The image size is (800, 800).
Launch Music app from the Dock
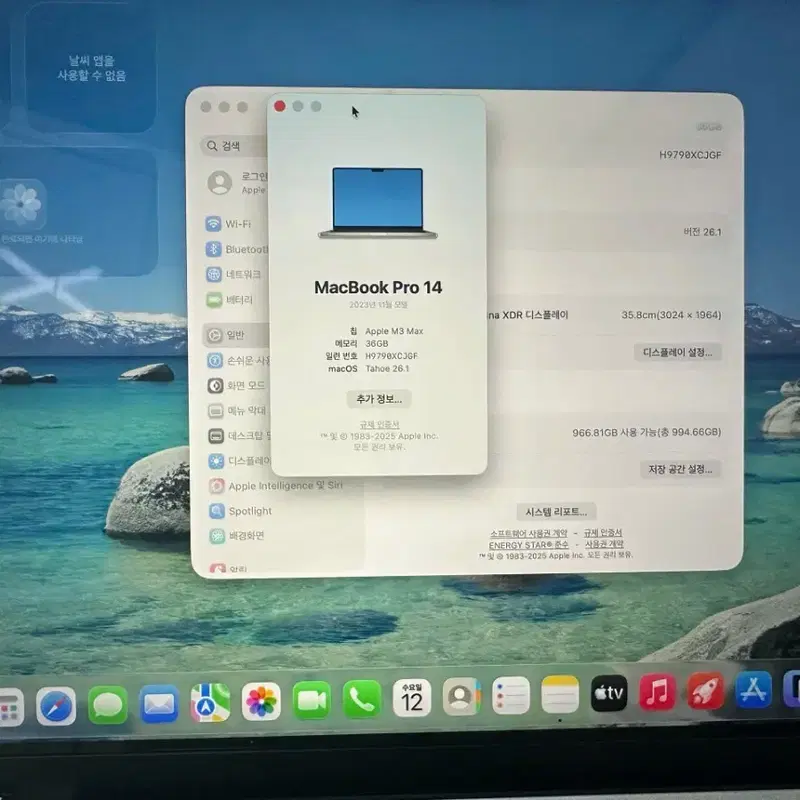coord(657,692)
